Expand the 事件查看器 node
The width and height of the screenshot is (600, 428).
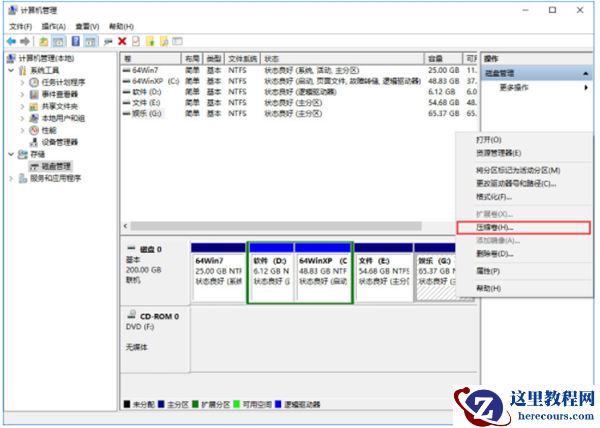[22, 94]
